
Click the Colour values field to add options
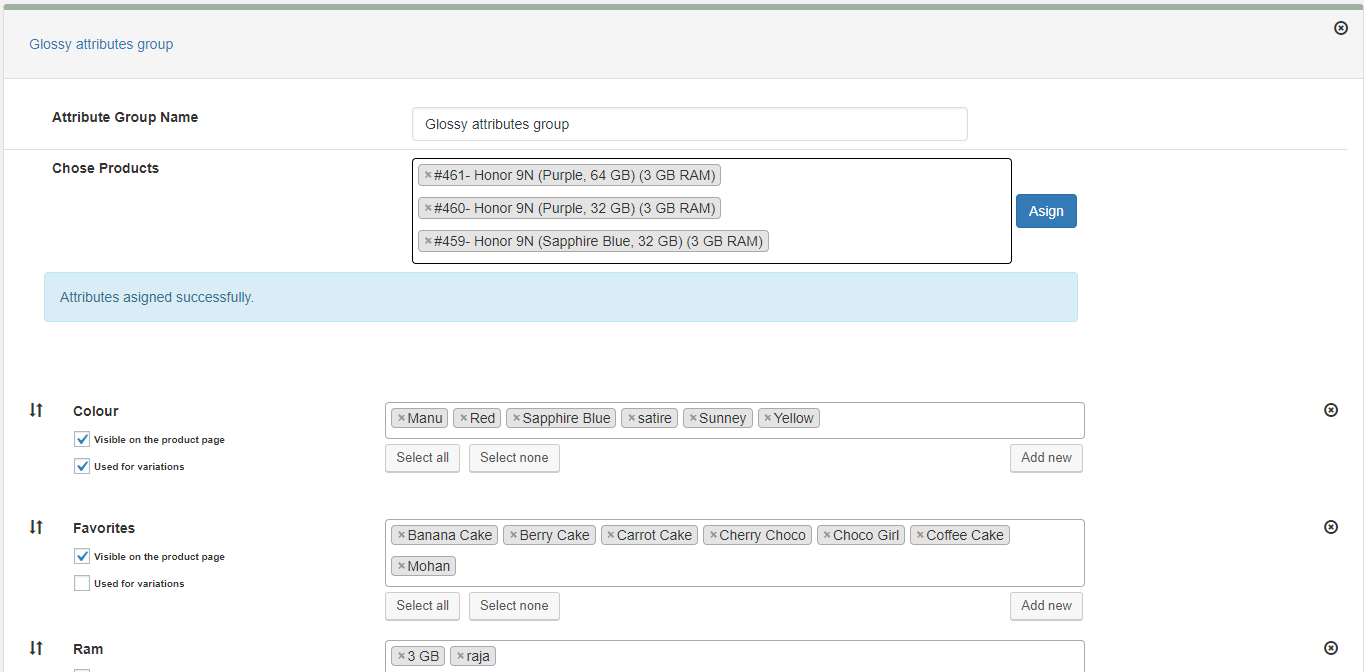[x=950, y=418]
